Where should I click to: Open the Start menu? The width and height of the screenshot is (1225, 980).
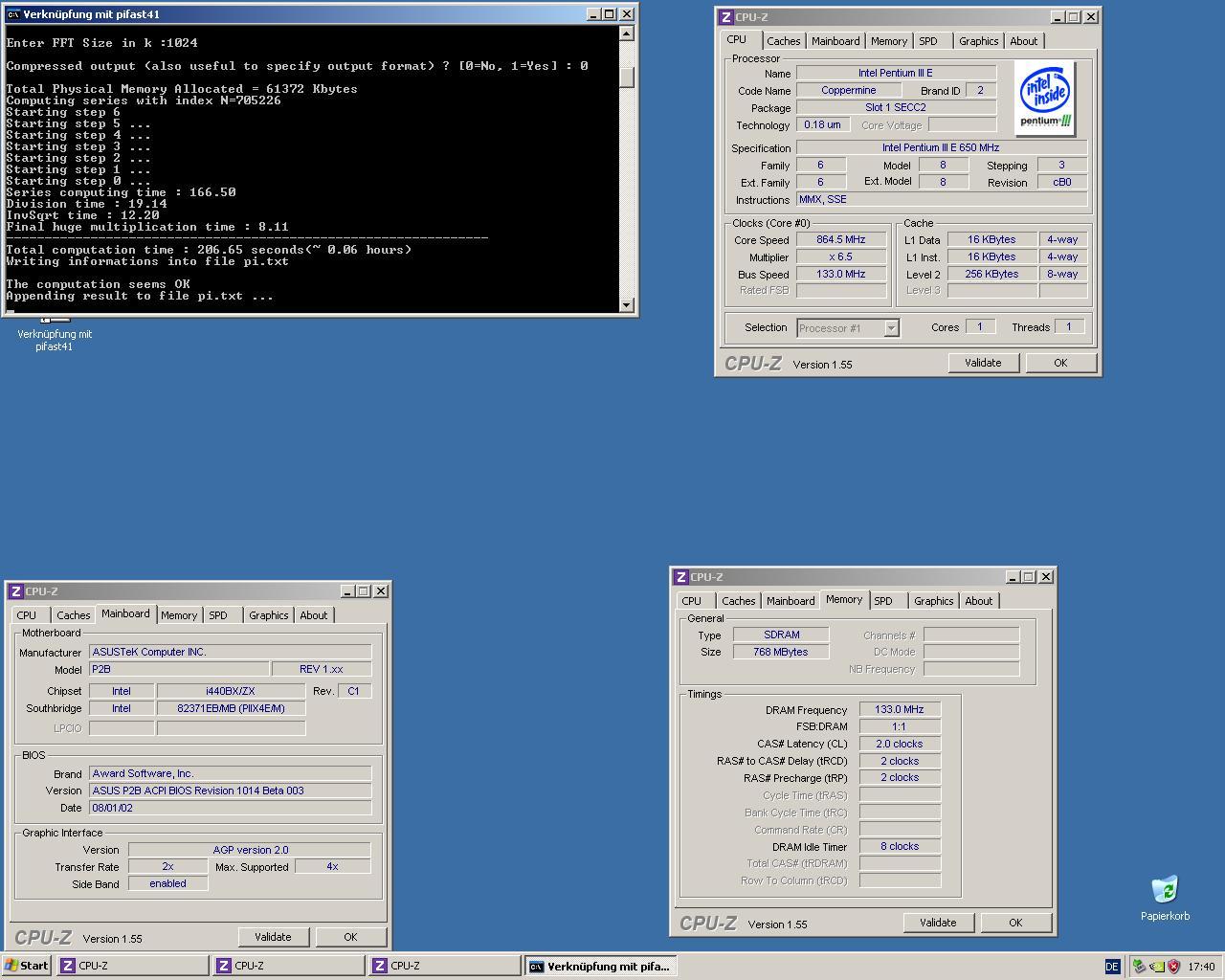point(27,966)
